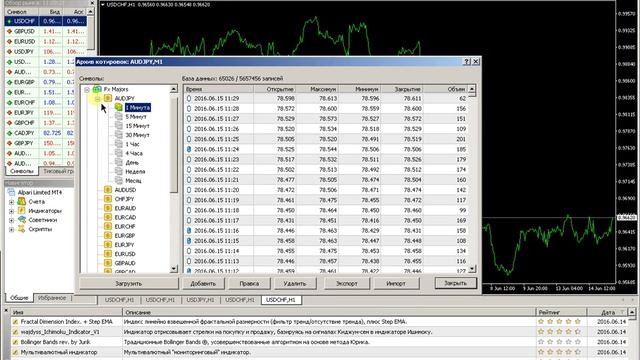Click the Добавить button
640x360 pixels.
(203, 283)
